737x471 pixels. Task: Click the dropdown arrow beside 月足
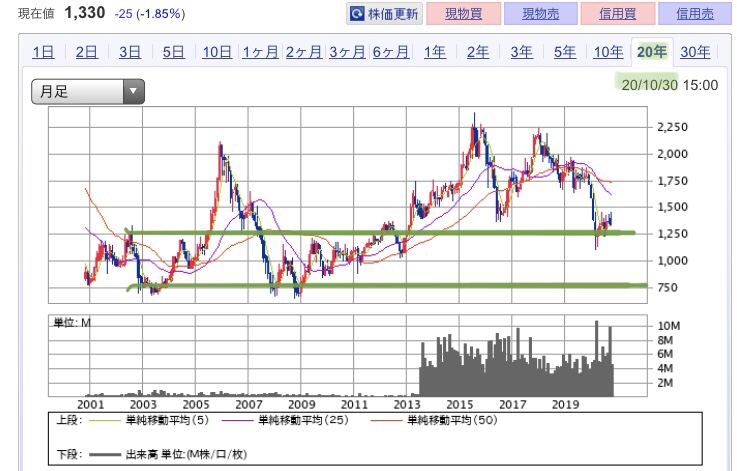[x=133, y=91]
